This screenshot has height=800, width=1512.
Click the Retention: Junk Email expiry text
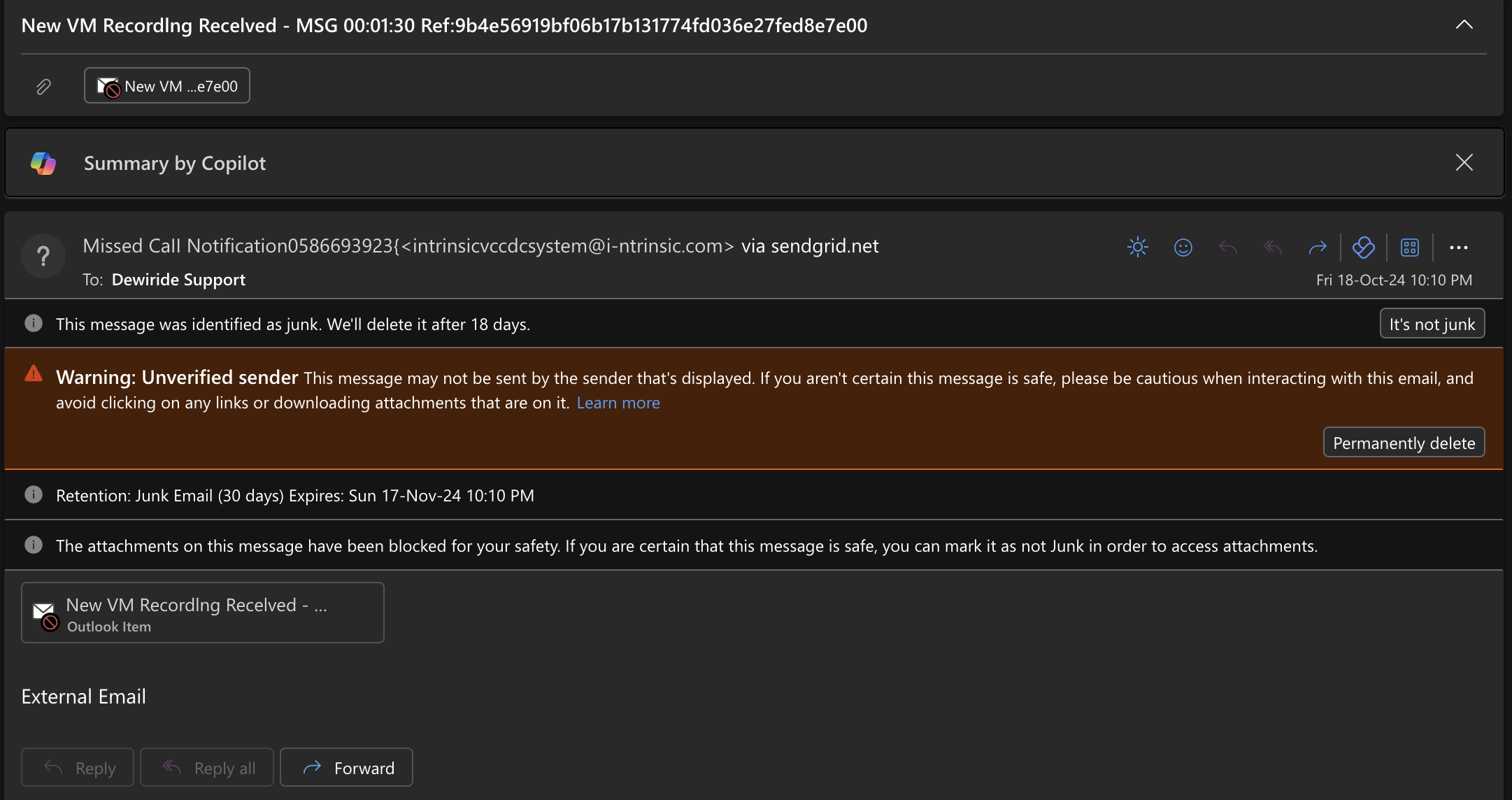pyautogui.click(x=295, y=496)
